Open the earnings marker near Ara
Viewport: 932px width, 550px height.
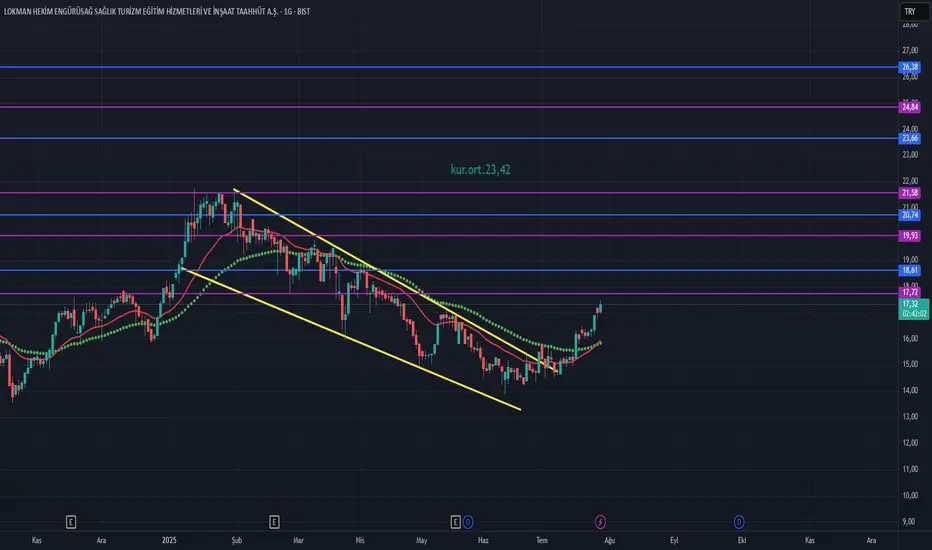pyautogui.click(x=71, y=522)
